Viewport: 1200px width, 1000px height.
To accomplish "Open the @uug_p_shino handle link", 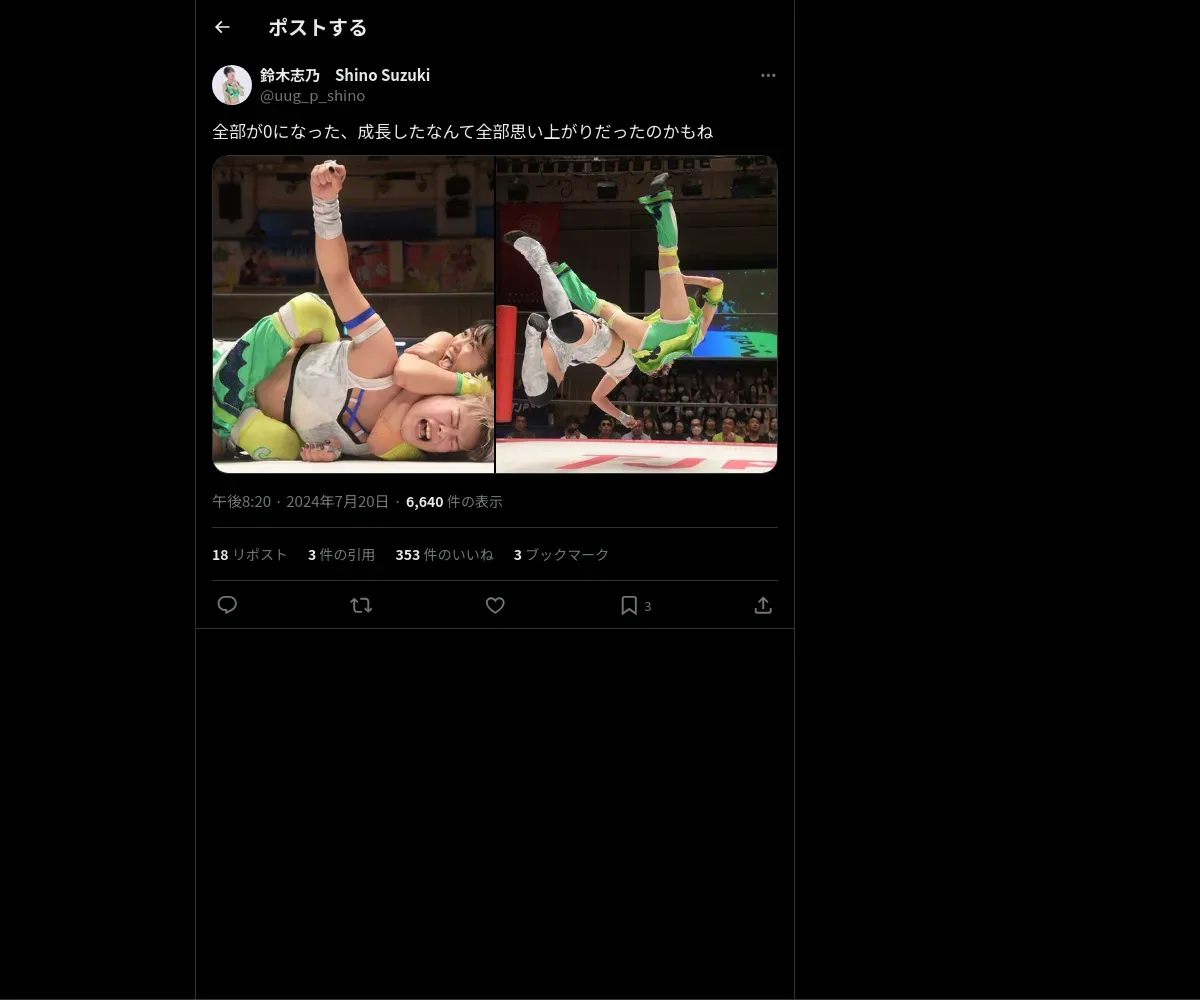I will [x=312, y=96].
